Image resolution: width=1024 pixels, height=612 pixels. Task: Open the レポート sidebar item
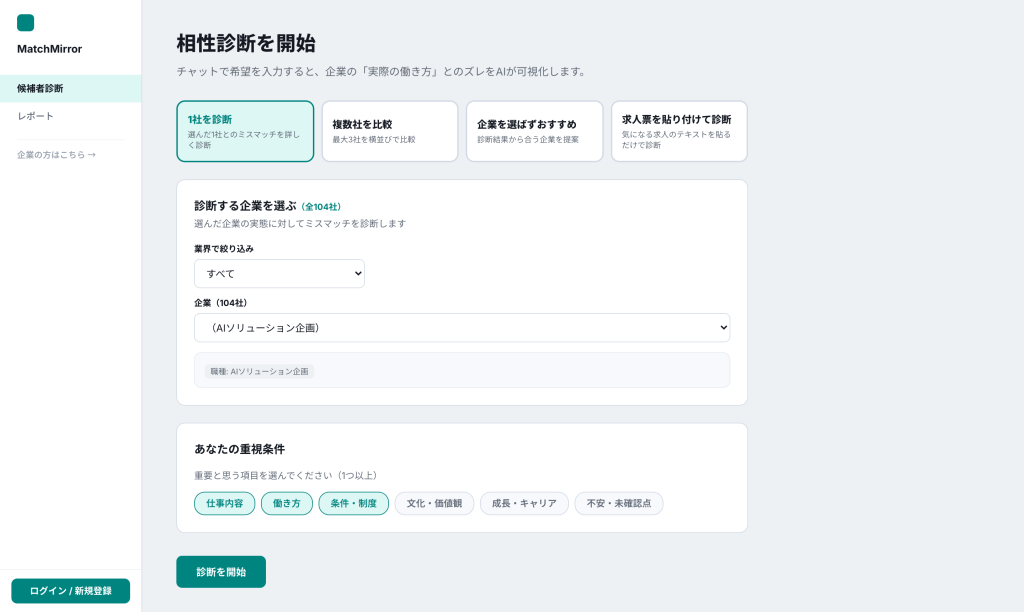point(71,116)
